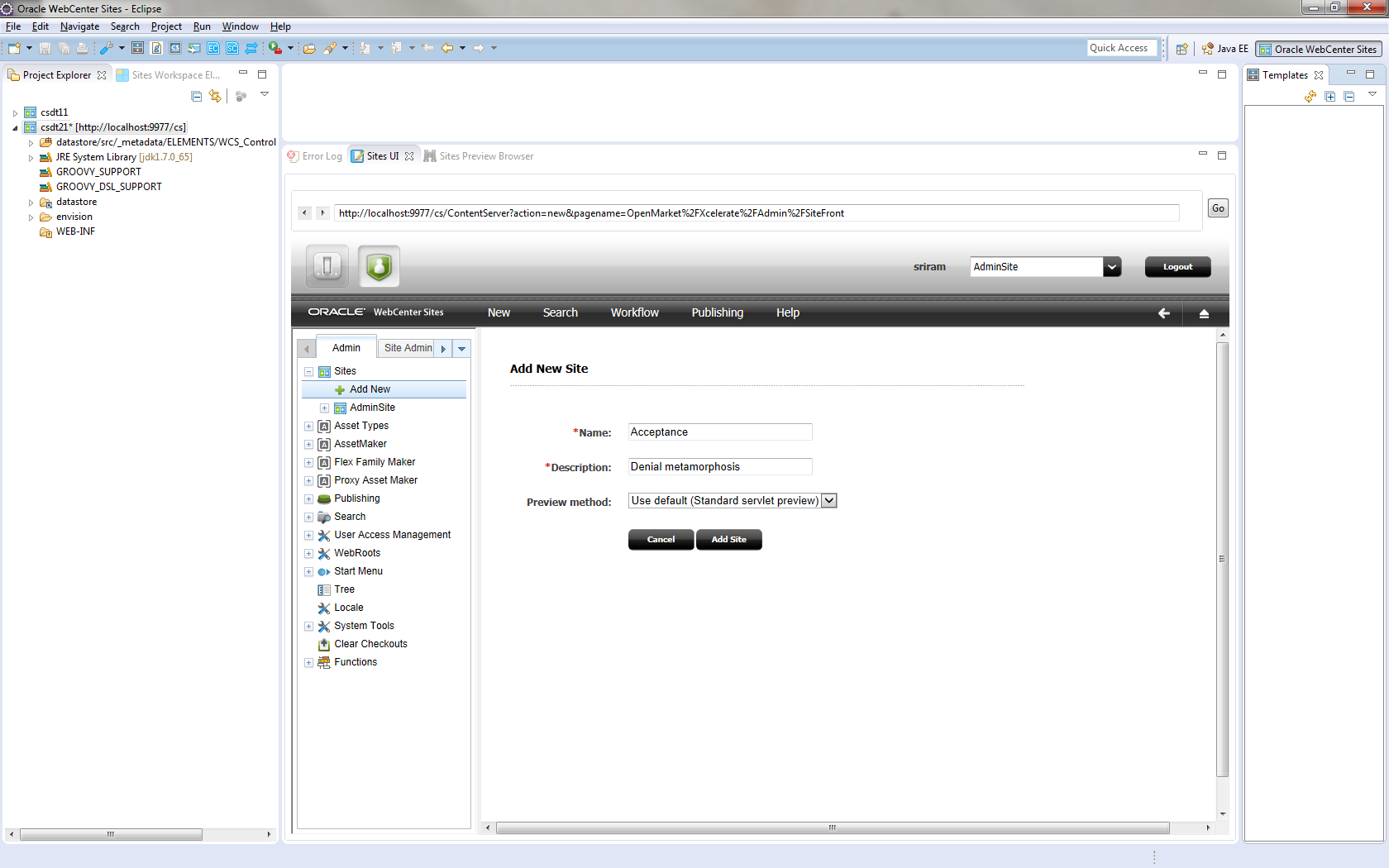Click the Sites UI horizontal scrollbar

(833, 827)
